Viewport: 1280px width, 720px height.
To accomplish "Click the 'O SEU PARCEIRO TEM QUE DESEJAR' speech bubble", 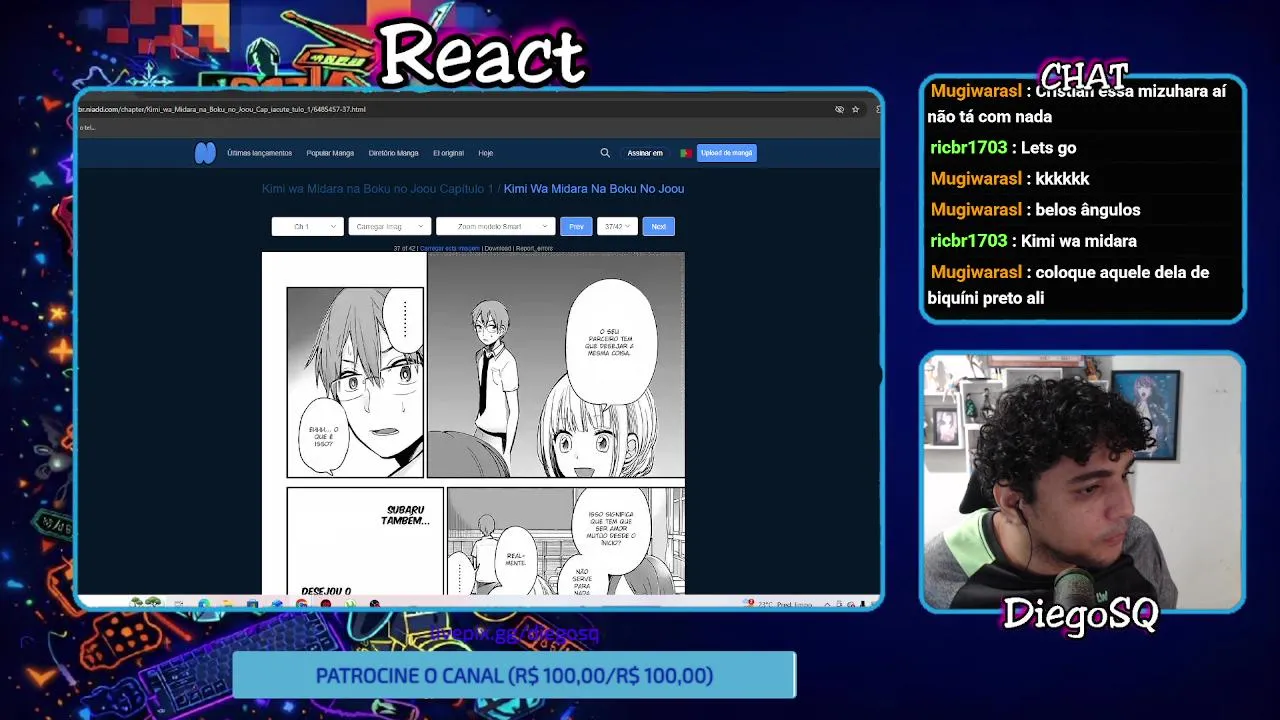I will tap(611, 342).
